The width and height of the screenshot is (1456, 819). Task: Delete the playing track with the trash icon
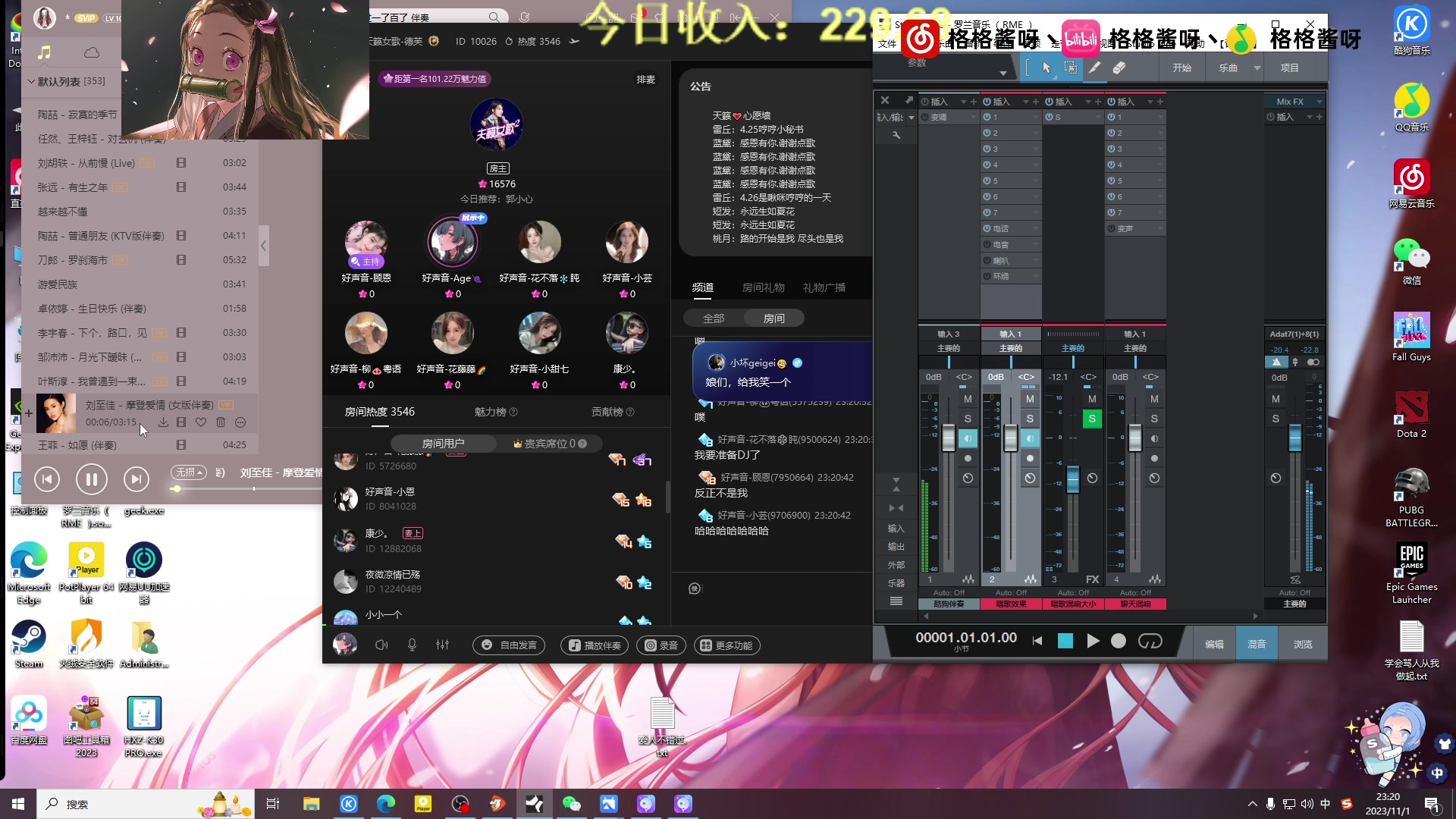221,422
